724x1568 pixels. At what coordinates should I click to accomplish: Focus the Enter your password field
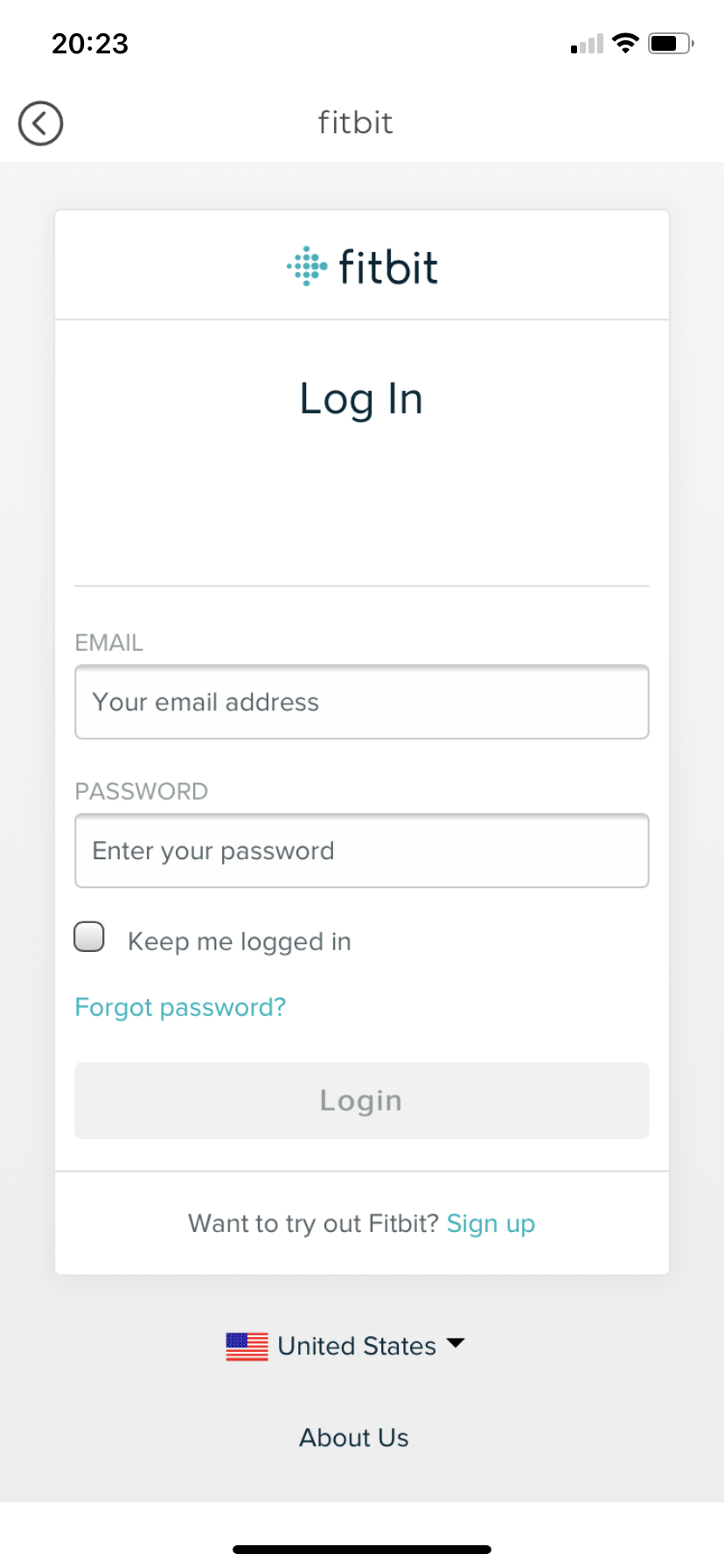(x=362, y=850)
